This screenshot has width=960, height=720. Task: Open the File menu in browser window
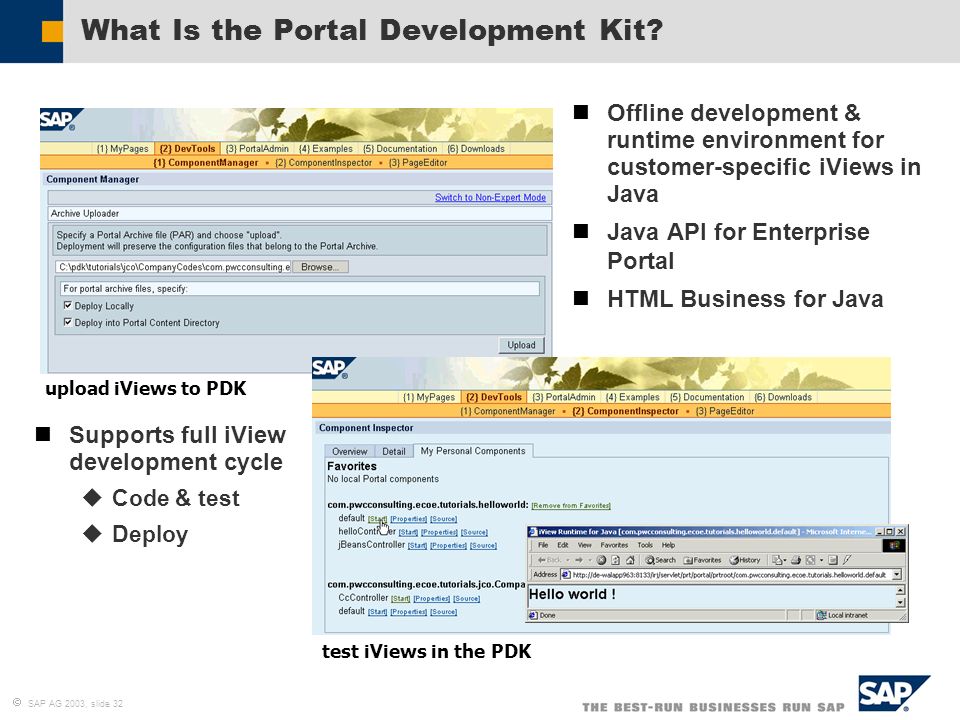pos(543,545)
